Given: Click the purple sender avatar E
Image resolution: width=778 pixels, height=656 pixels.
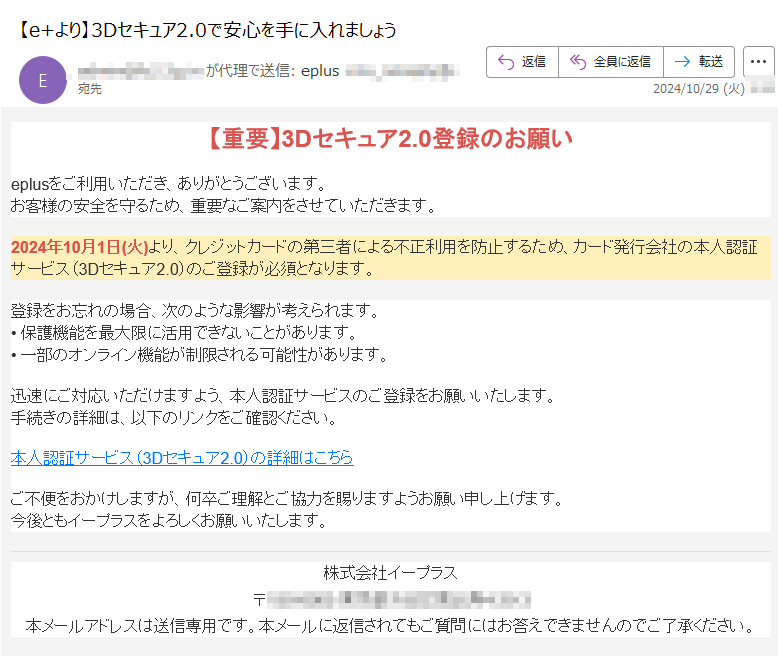Looking at the screenshot, I should pyautogui.click(x=43, y=80).
